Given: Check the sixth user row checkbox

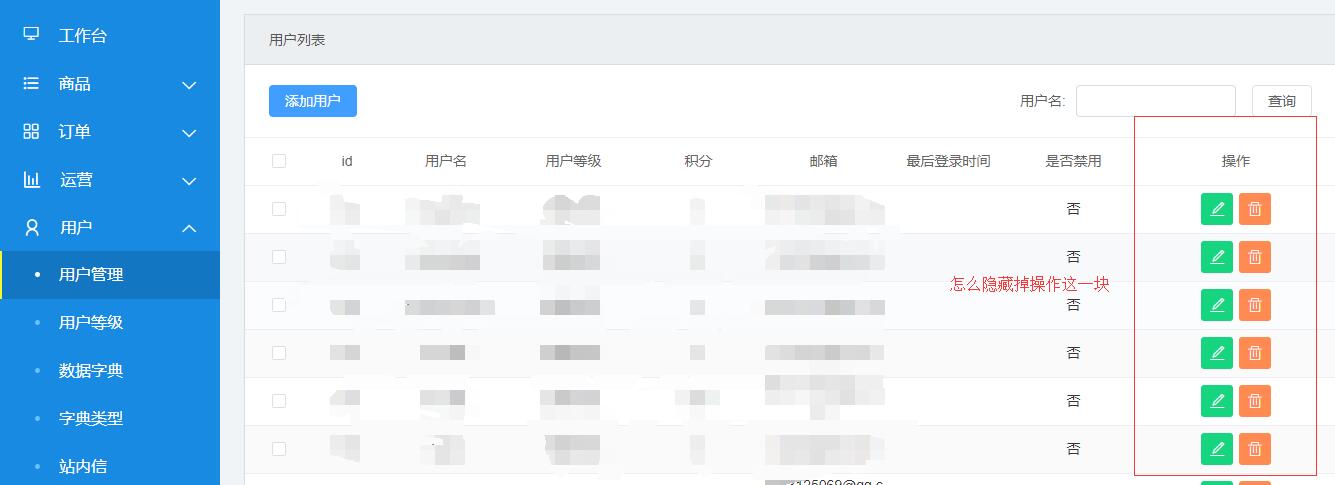Looking at the screenshot, I should [279, 449].
